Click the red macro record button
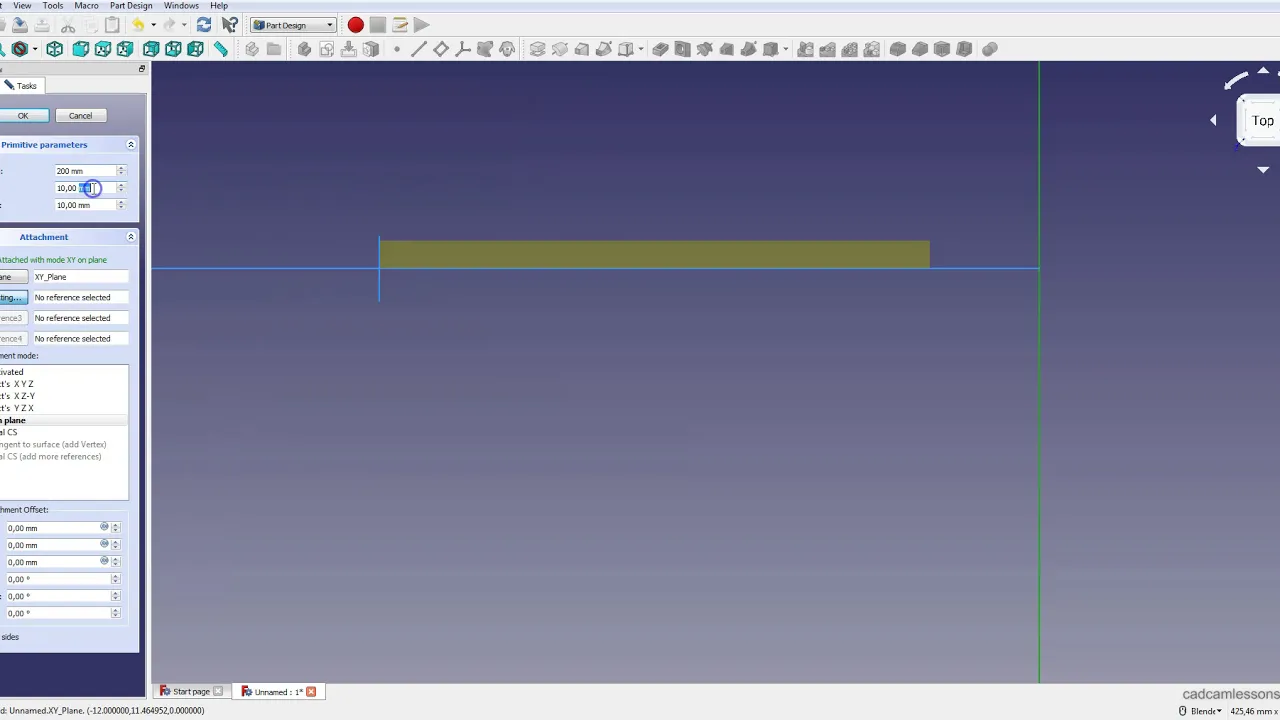 [355, 25]
